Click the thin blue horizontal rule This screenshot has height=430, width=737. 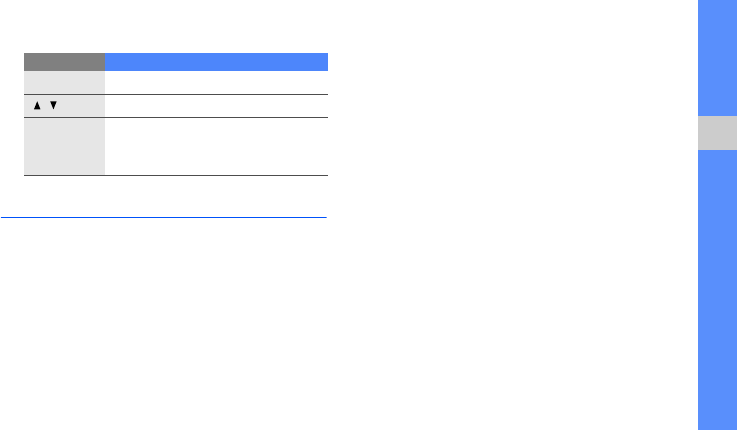[x=164, y=217]
